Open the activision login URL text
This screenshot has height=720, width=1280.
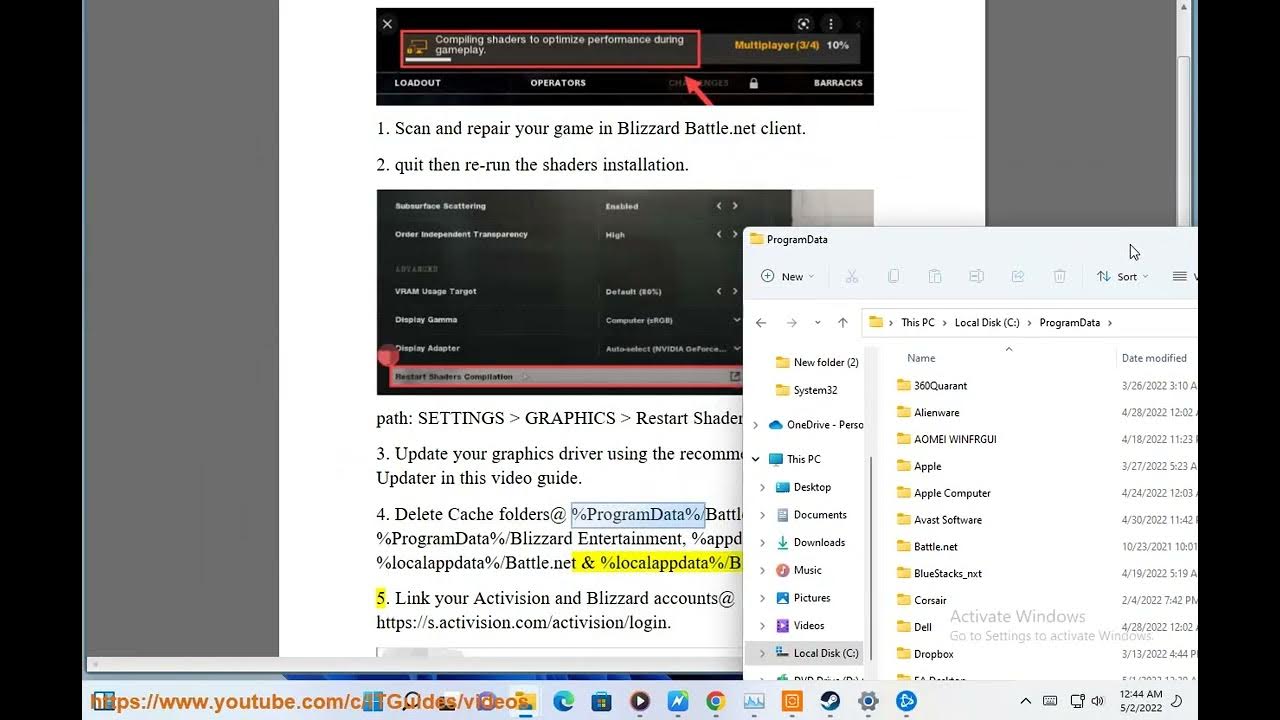click(x=523, y=622)
